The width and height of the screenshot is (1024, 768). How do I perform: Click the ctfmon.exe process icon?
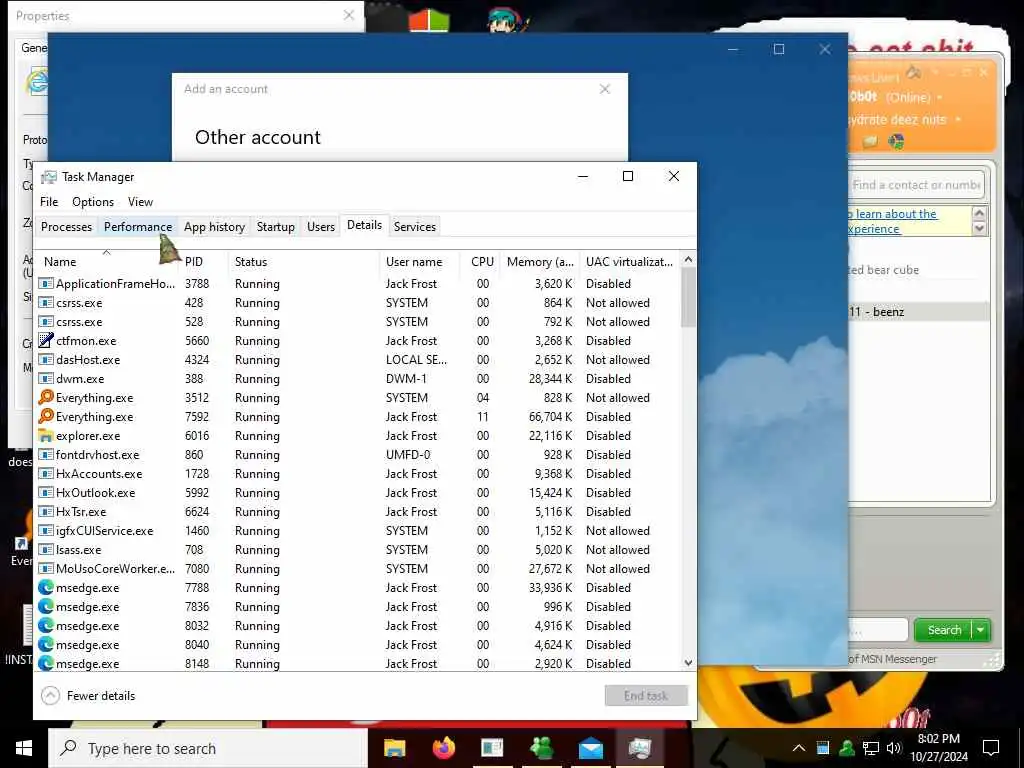click(x=46, y=340)
